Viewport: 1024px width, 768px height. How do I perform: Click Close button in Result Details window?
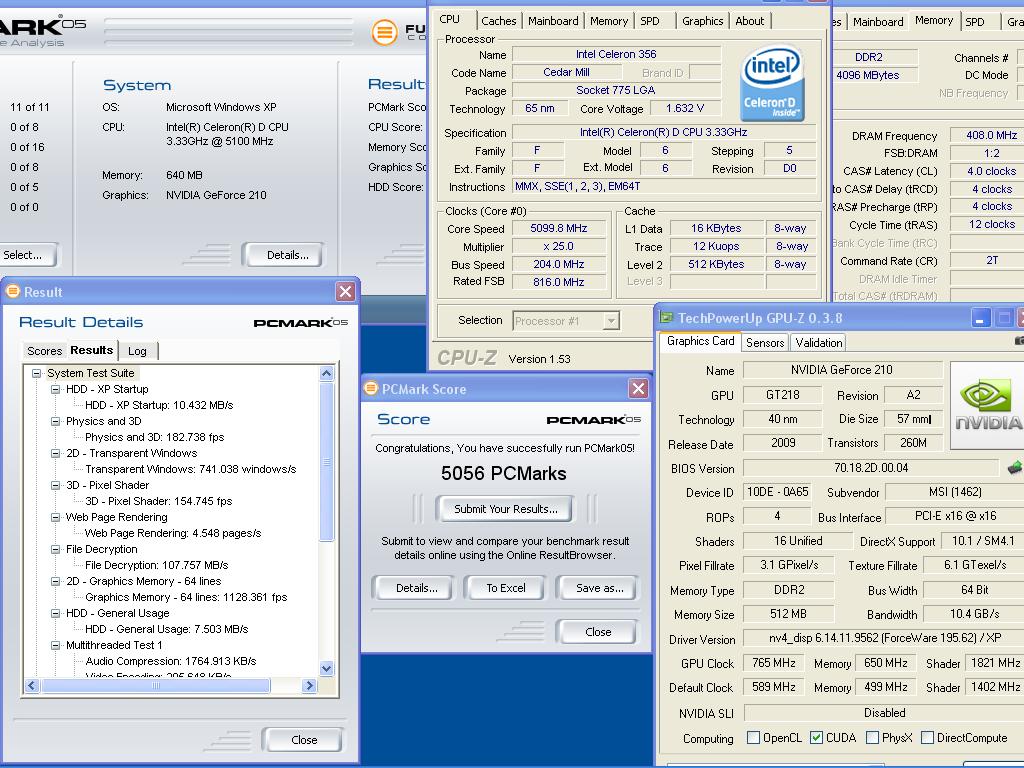pyautogui.click(x=304, y=739)
